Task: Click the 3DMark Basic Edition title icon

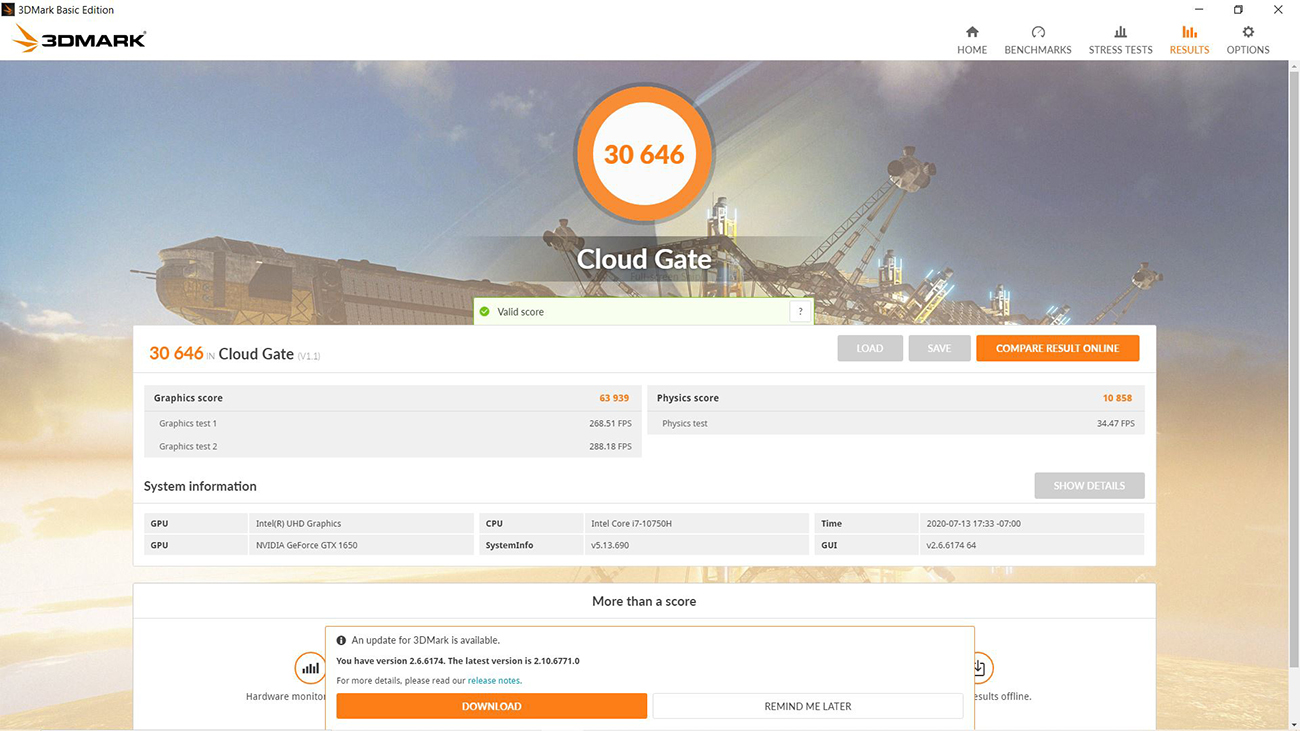Action: point(8,9)
